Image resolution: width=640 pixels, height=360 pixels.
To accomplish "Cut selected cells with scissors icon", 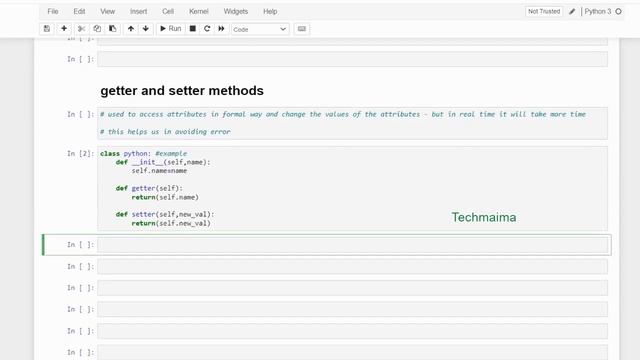I will tap(81, 29).
